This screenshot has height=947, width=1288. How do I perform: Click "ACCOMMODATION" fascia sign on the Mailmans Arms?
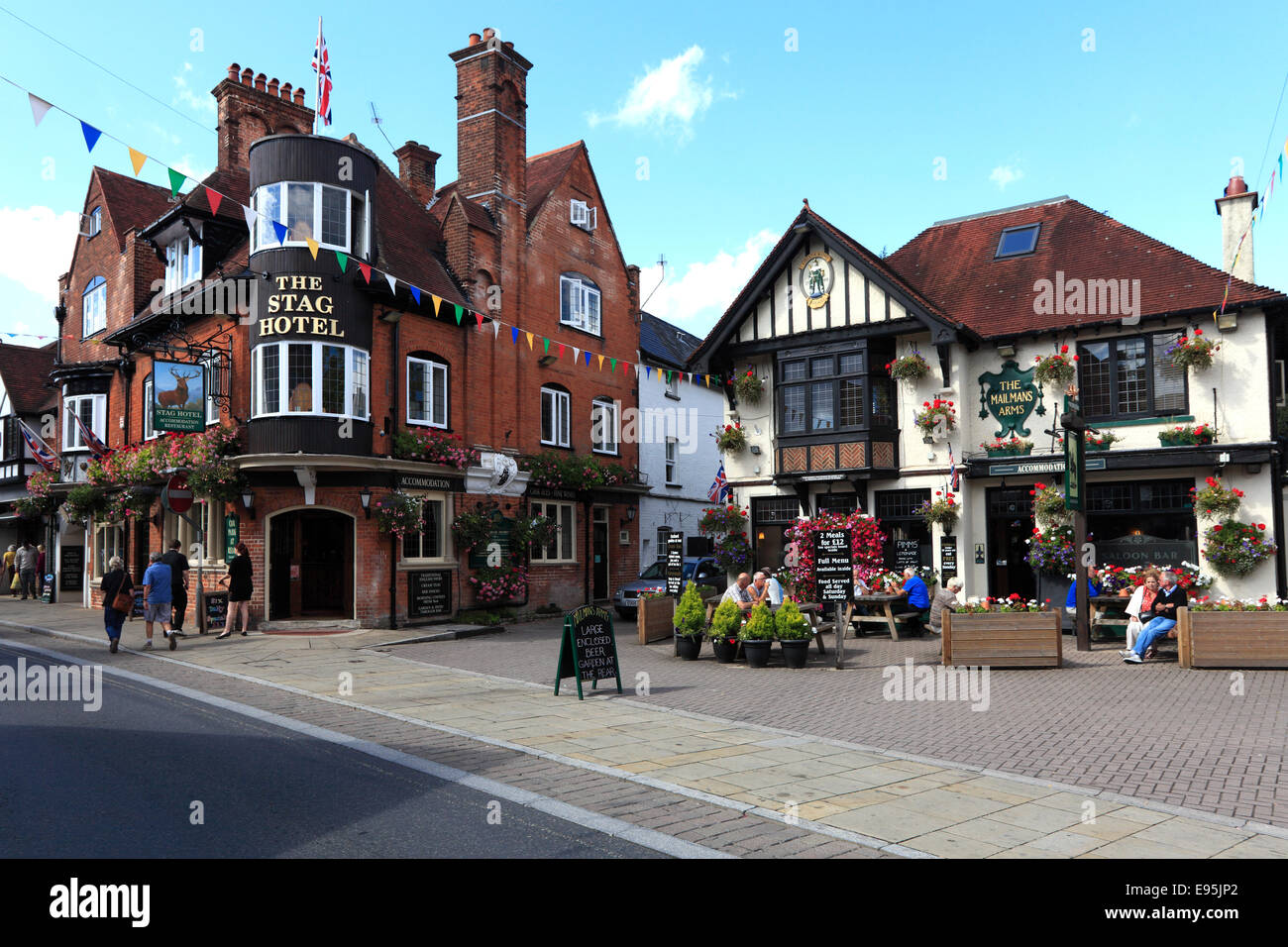(1047, 467)
